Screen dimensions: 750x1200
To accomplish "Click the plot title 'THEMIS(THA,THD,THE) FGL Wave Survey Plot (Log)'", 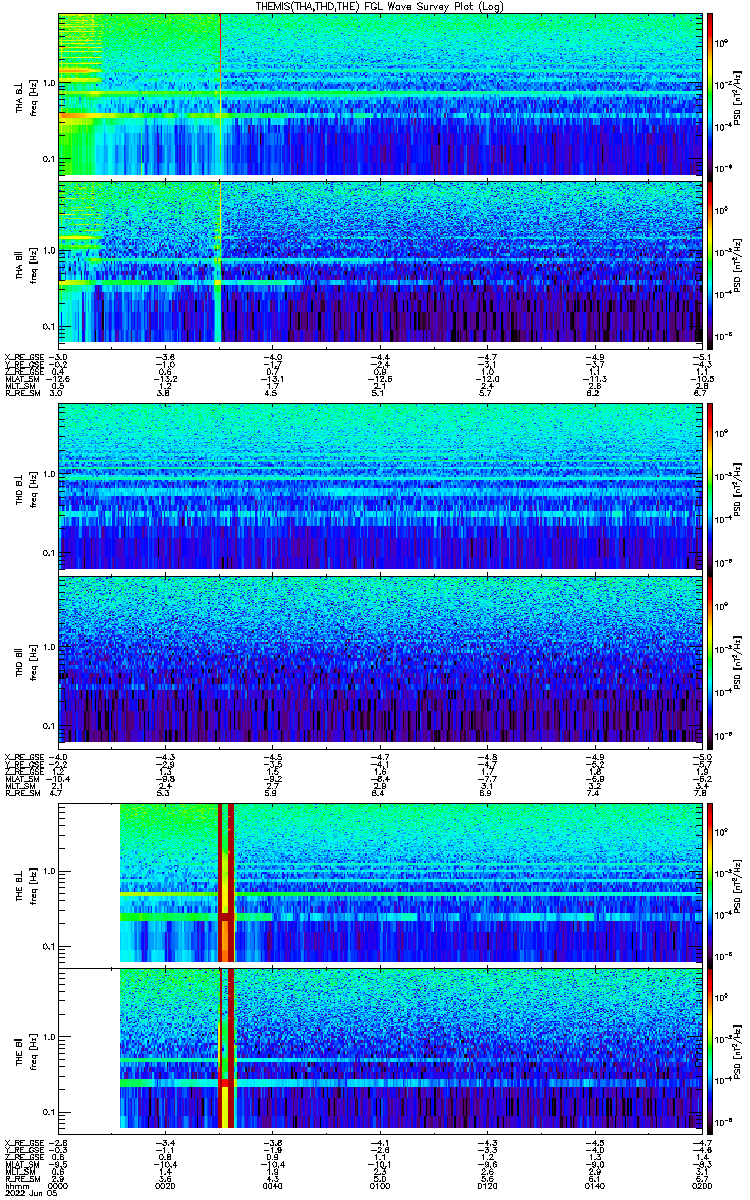I will pos(378,6).
